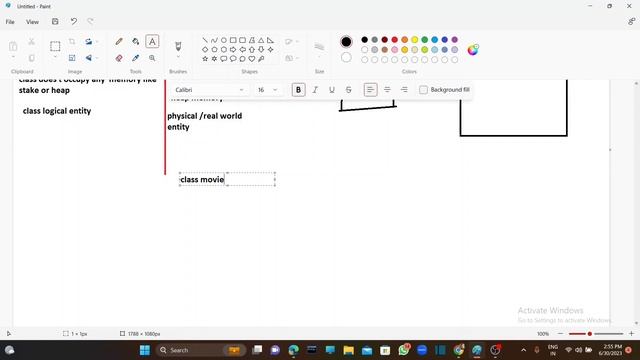Choose the line shape
The image size is (640, 360).
point(205,40)
